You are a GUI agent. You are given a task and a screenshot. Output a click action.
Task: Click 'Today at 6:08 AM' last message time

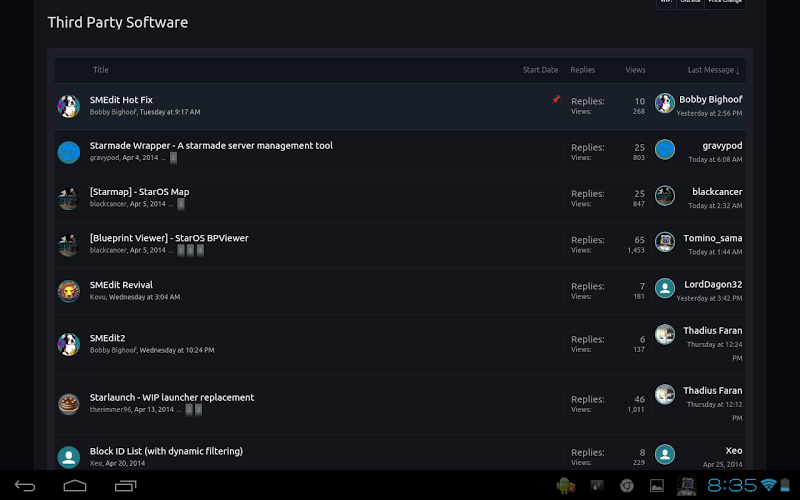pos(715,160)
